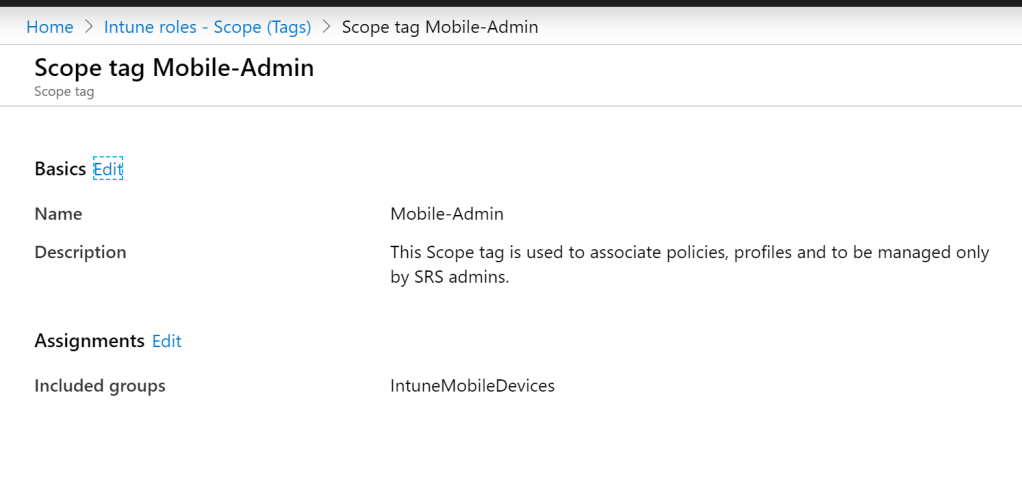Select the Description field label
1022x495 pixels.
[80, 252]
